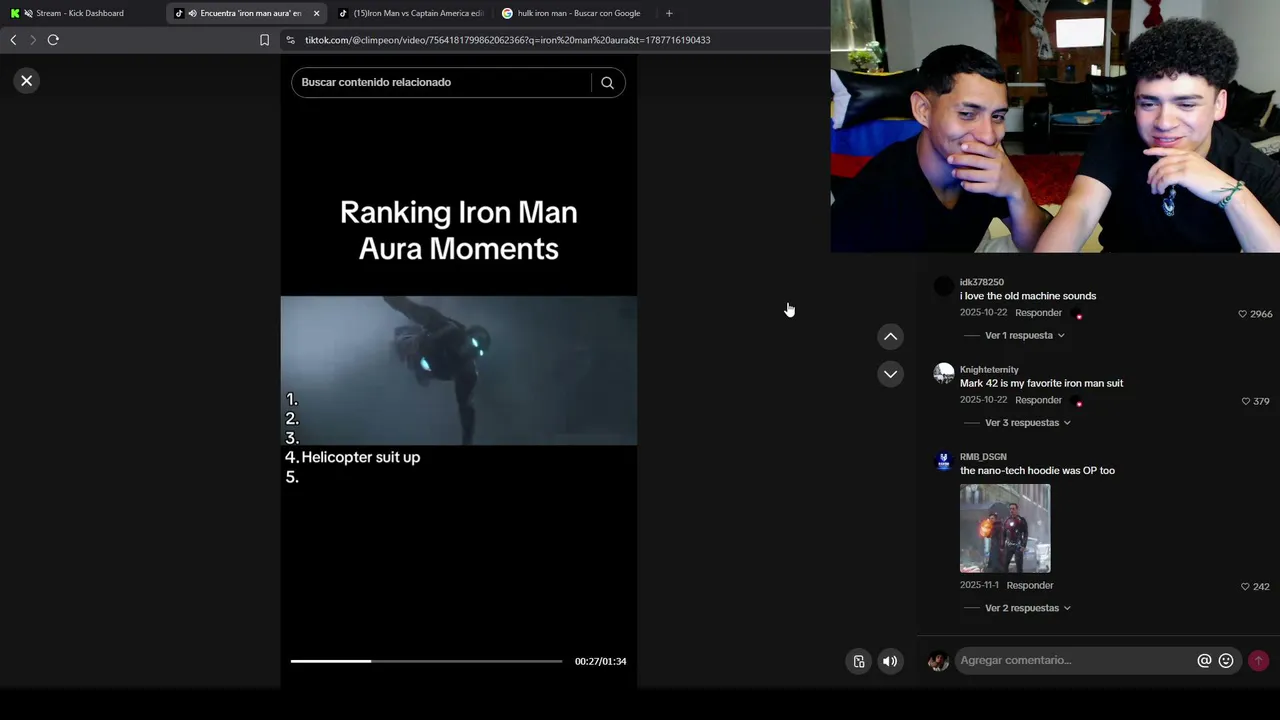This screenshot has width=1280, height=720.
Task: Click the muted-audio icon on Kick tab
Action: tap(27, 13)
